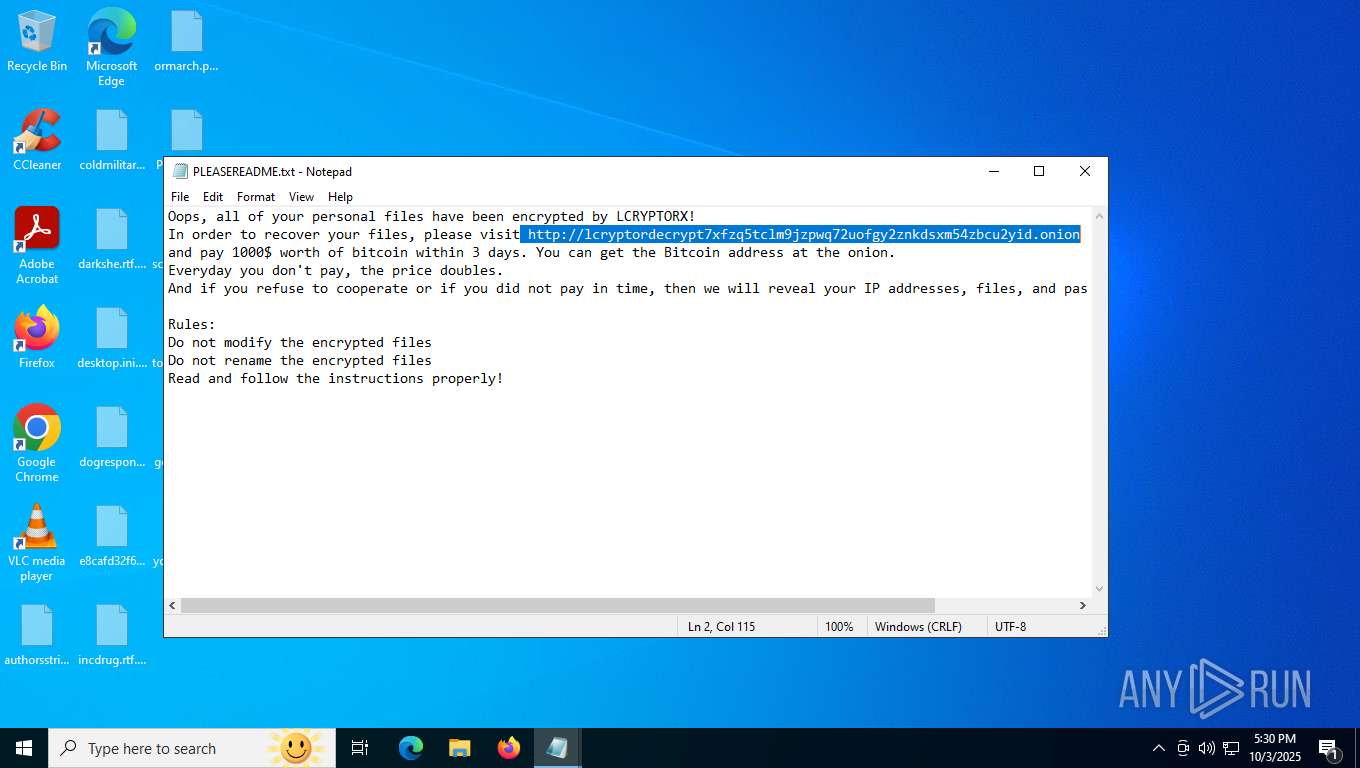
Task: Open the volume control in the tray
Action: [1207, 748]
